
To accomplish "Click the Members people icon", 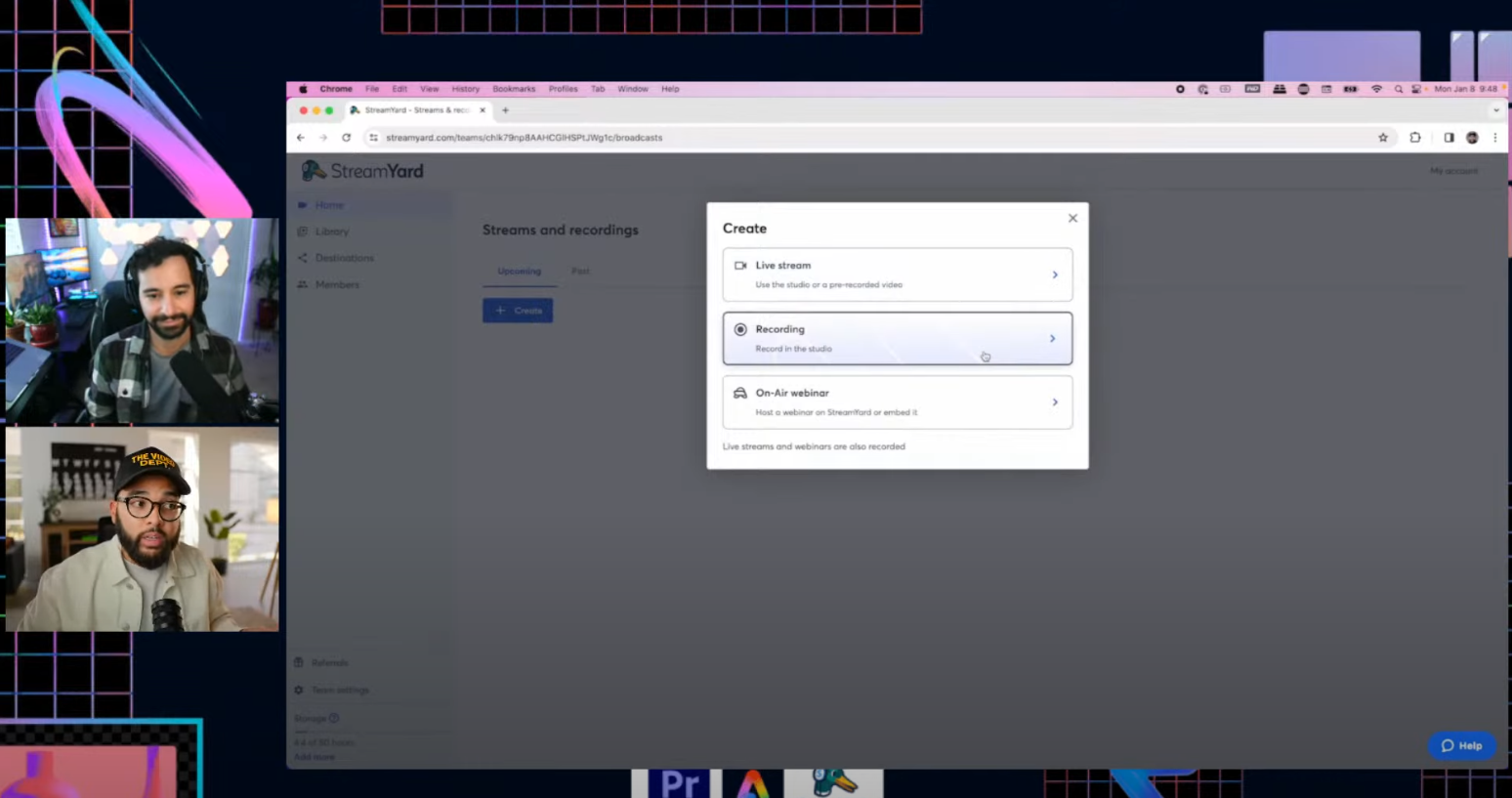I will point(302,284).
